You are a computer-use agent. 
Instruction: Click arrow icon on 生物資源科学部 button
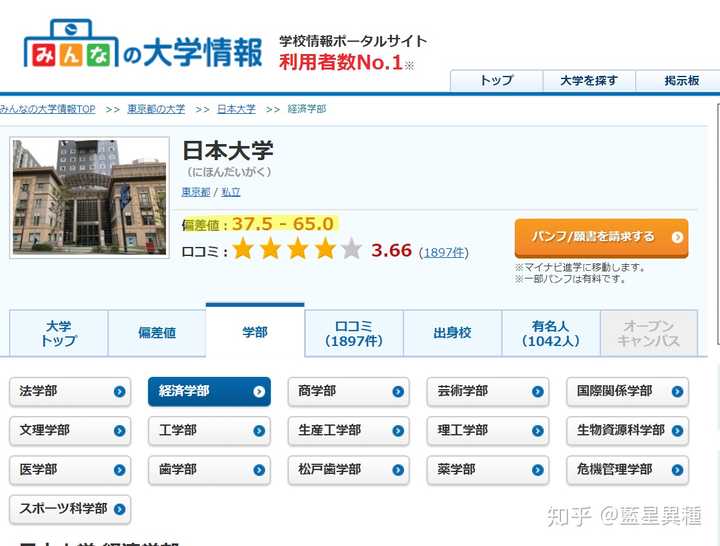tap(677, 431)
